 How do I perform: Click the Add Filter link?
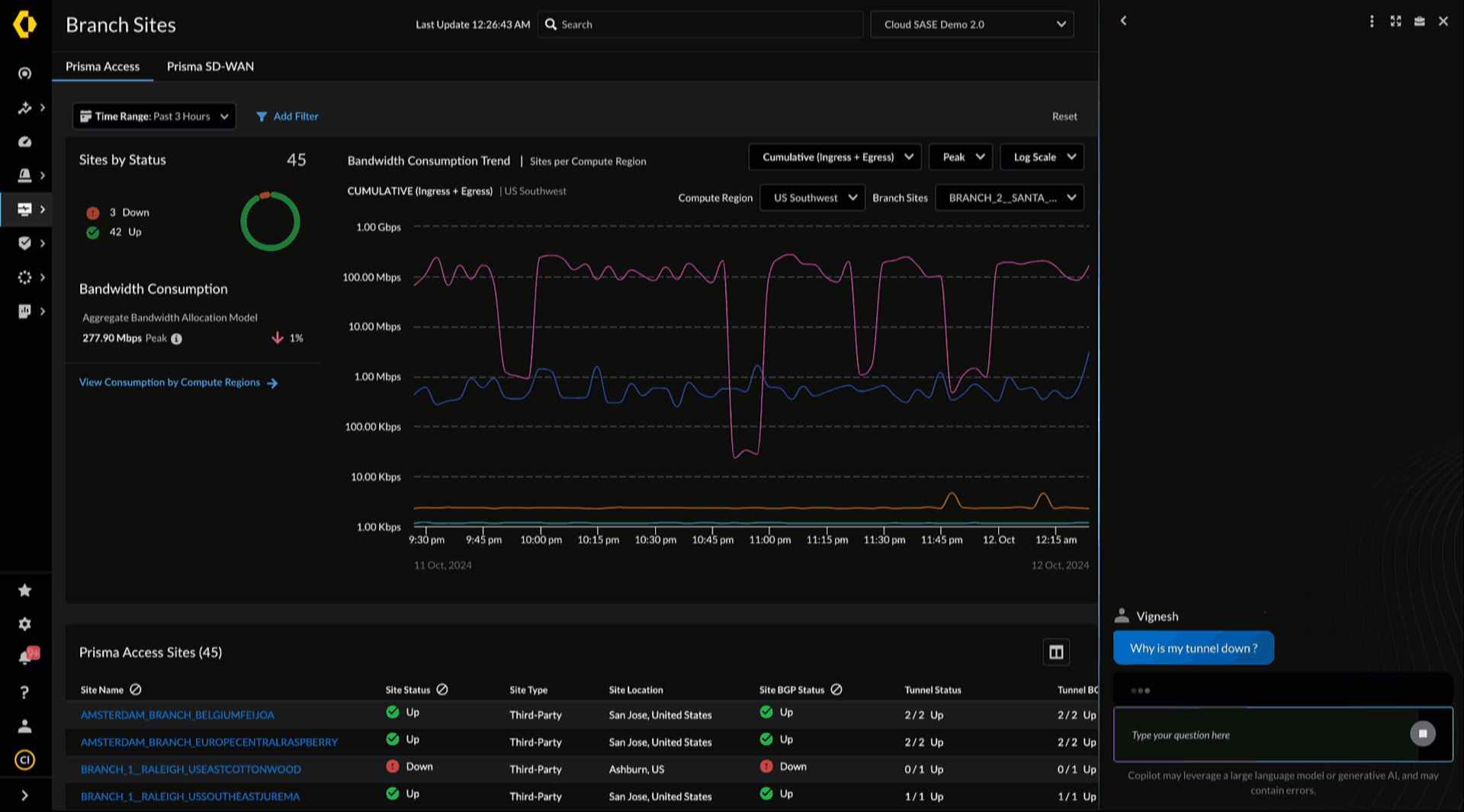(296, 117)
